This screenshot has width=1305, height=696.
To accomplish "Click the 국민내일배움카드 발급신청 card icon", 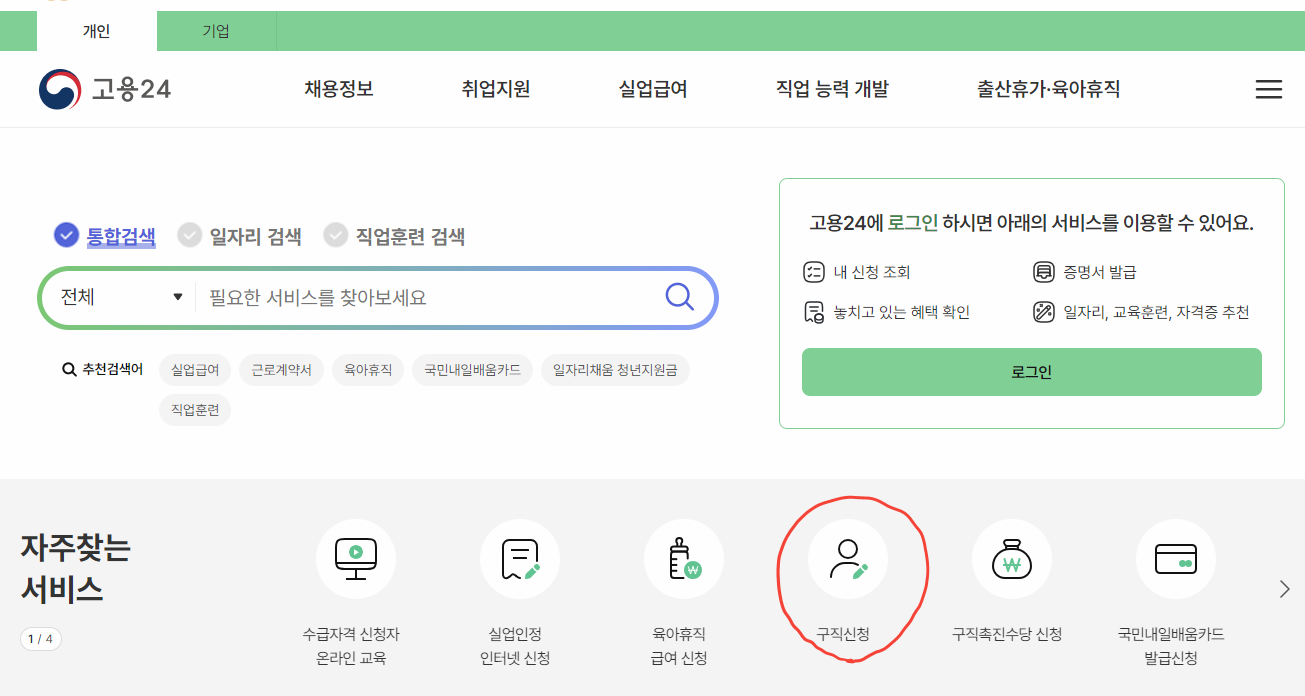I will [1175, 559].
